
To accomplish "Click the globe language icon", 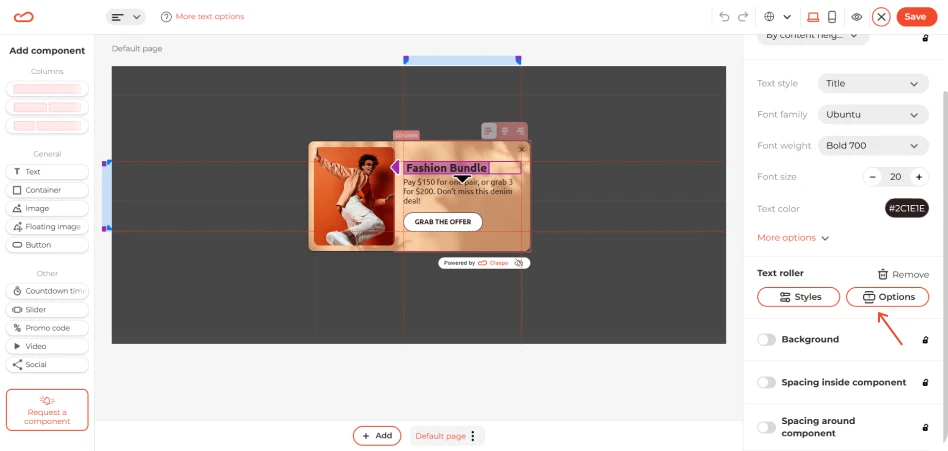I will 770,17.
